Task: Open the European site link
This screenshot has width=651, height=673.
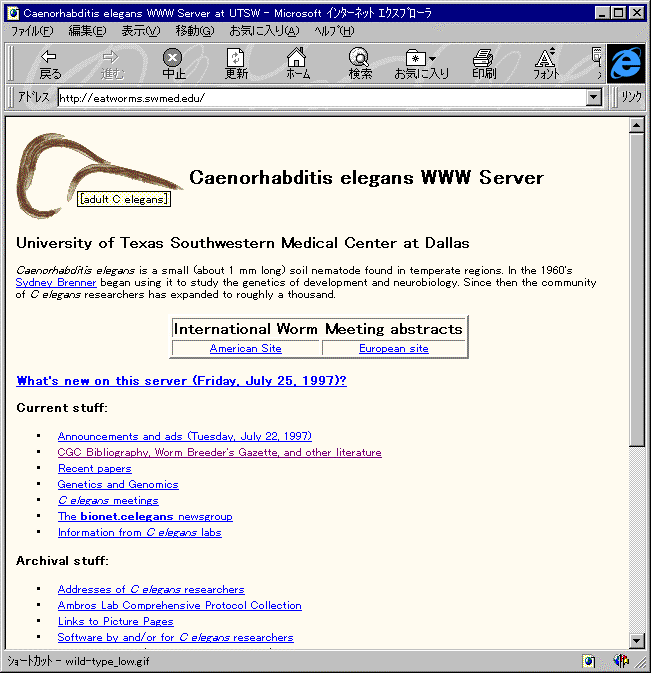Action: pyautogui.click(x=393, y=349)
